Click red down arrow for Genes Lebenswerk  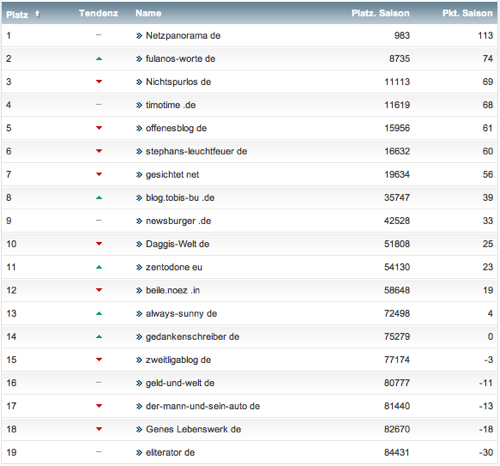coord(99,429)
